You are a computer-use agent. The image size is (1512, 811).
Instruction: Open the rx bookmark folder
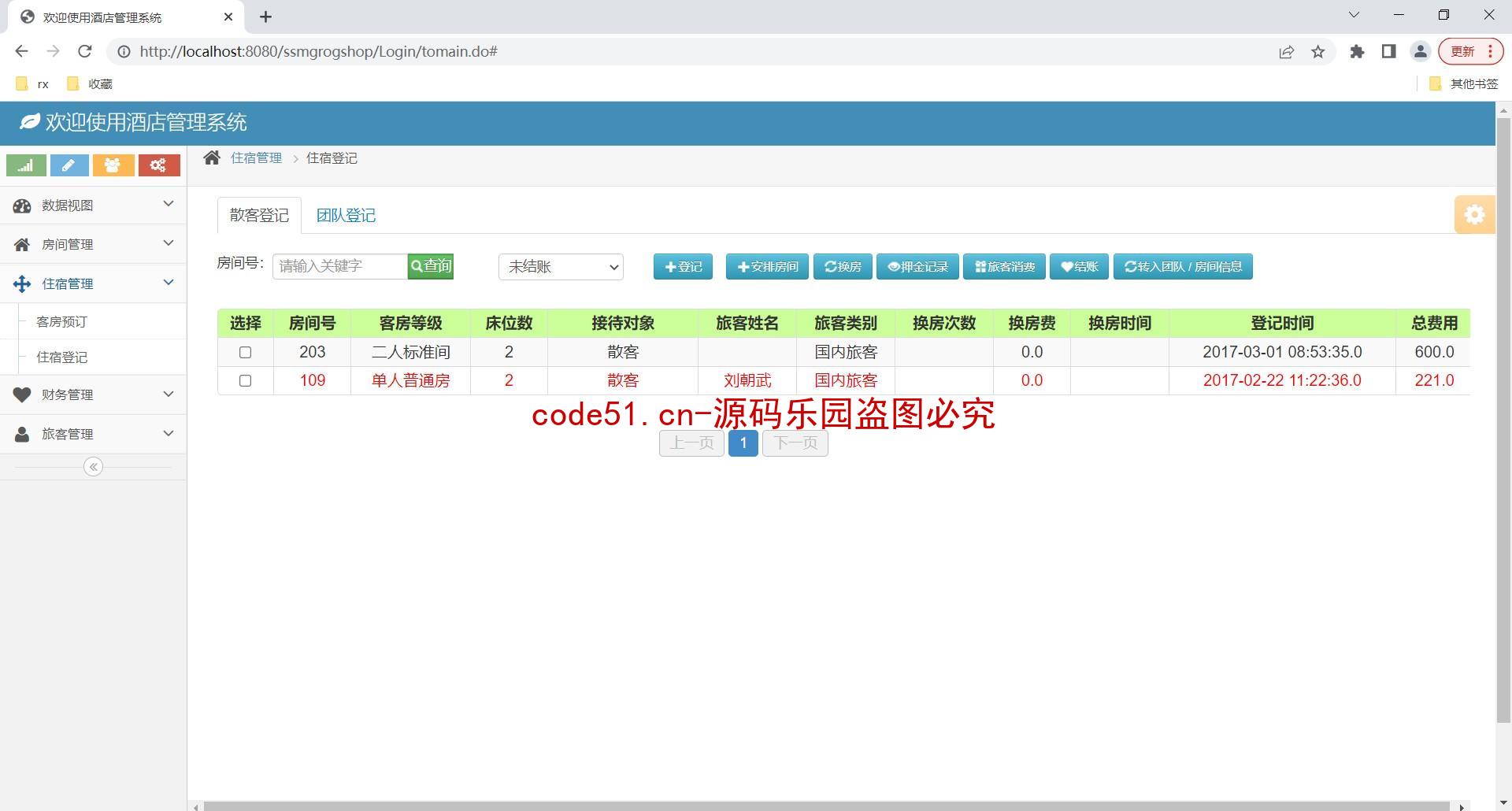tap(32, 83)
